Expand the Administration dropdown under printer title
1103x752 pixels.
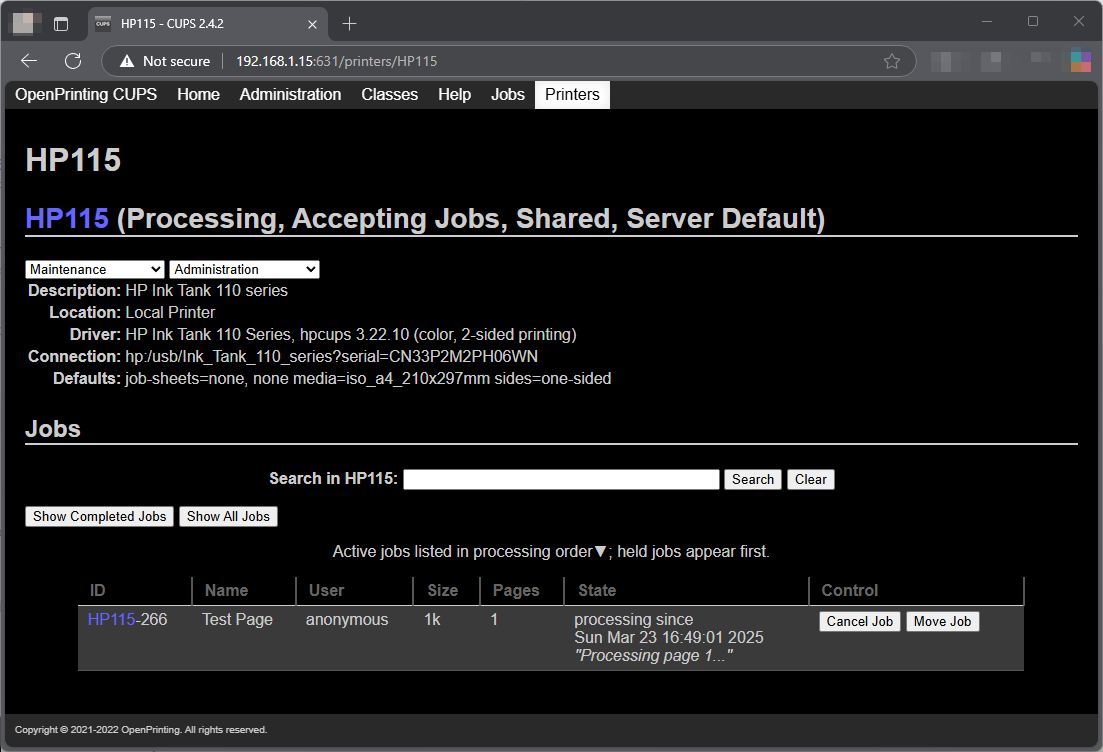coord(244,269)
